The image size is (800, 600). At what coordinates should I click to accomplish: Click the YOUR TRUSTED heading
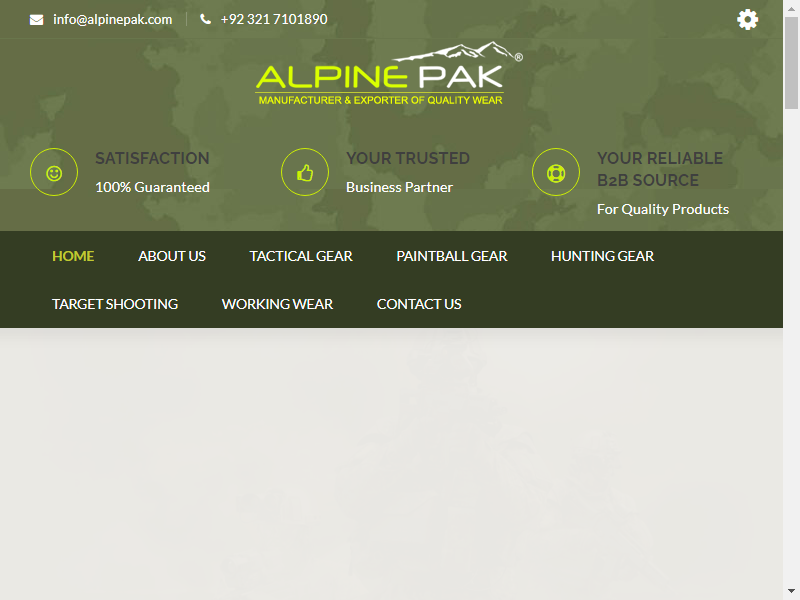point(408,158)
